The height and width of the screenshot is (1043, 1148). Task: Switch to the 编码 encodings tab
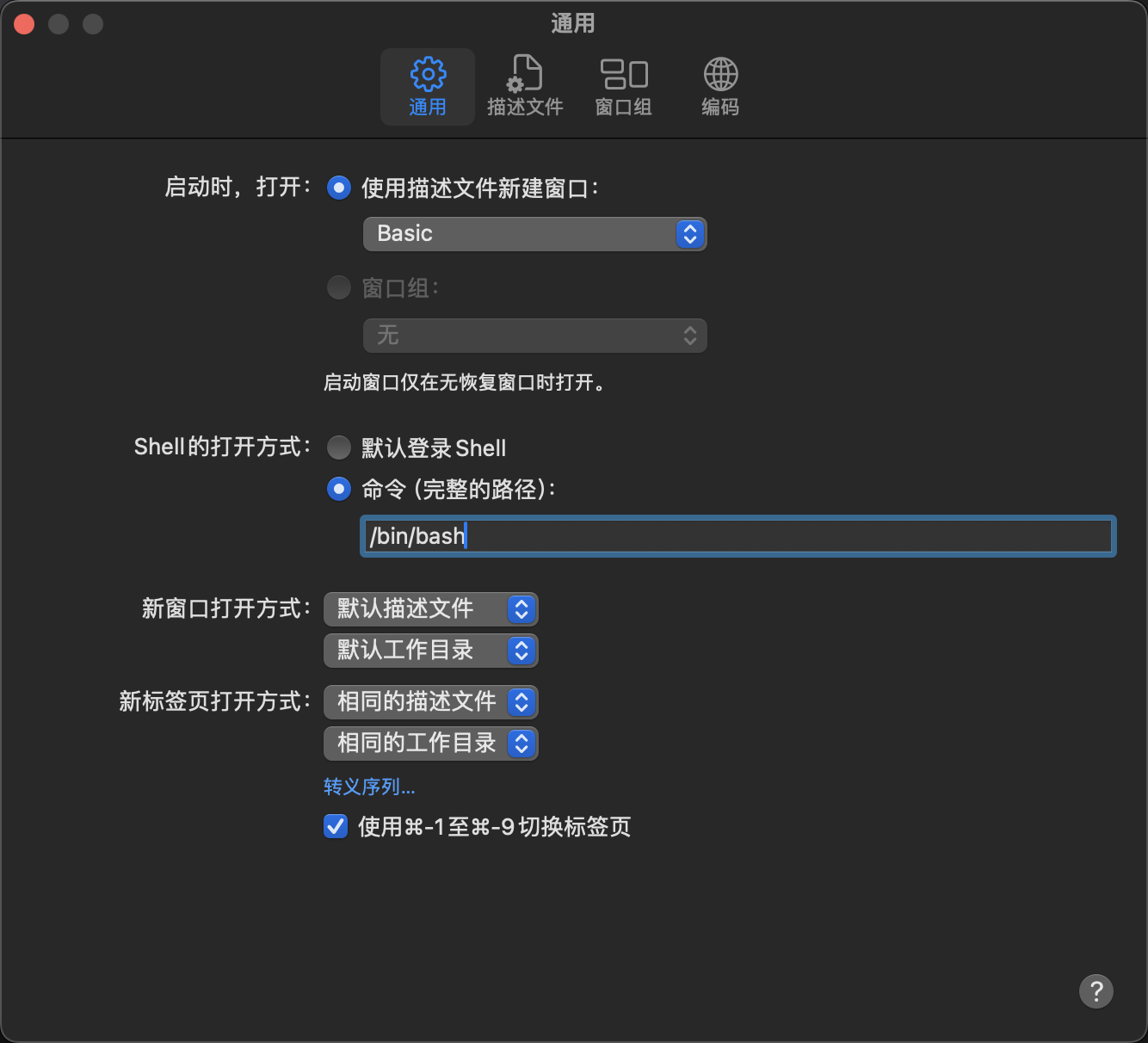point(720,87)
